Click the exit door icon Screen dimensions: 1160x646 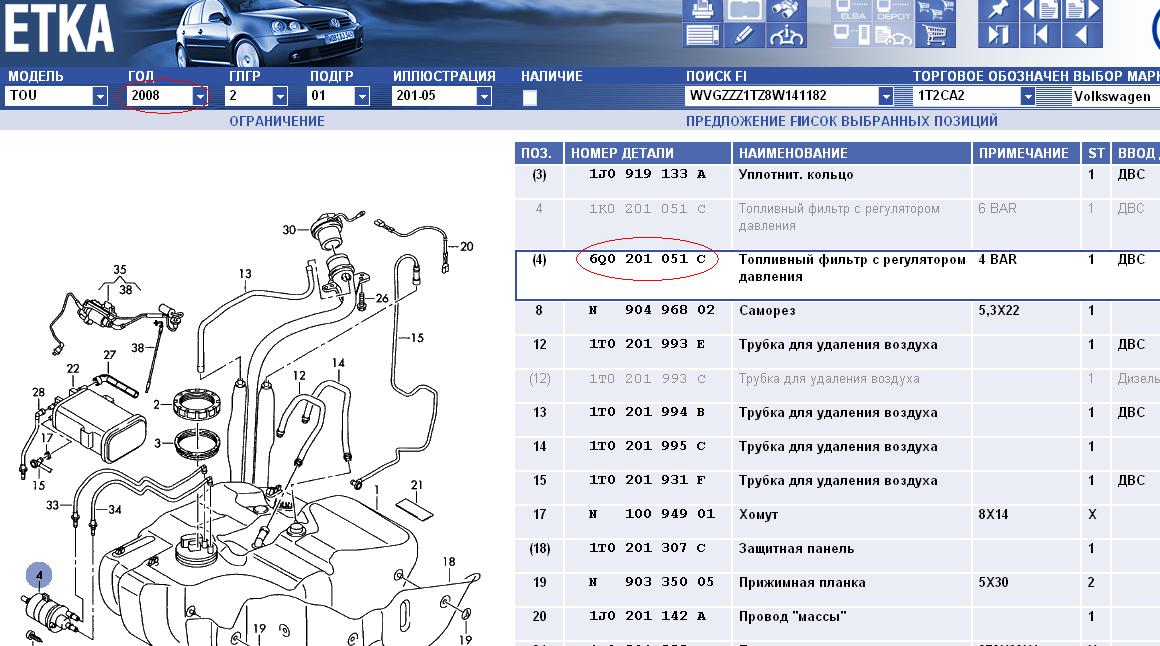pyautogui.click(x=998, y=35)
